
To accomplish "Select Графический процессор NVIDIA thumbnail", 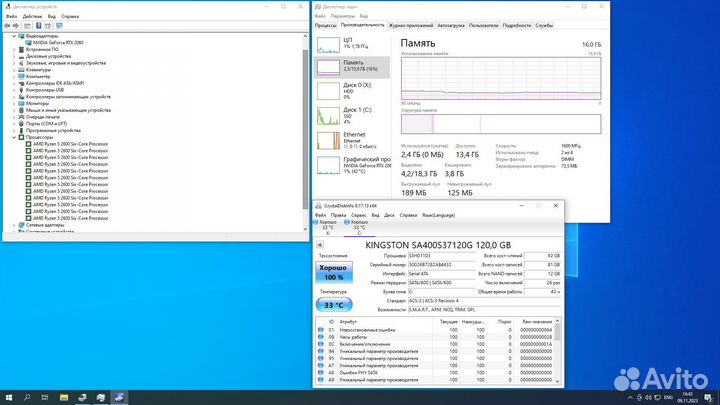I will coord(328,165).
